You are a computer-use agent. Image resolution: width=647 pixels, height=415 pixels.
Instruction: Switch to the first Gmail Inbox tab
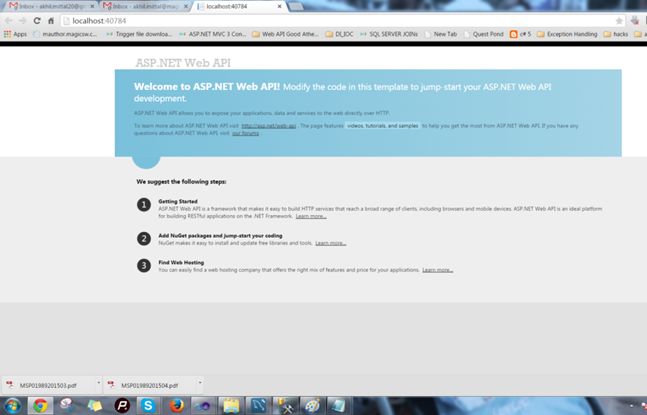pyautogui.click(x=50, y=7)
